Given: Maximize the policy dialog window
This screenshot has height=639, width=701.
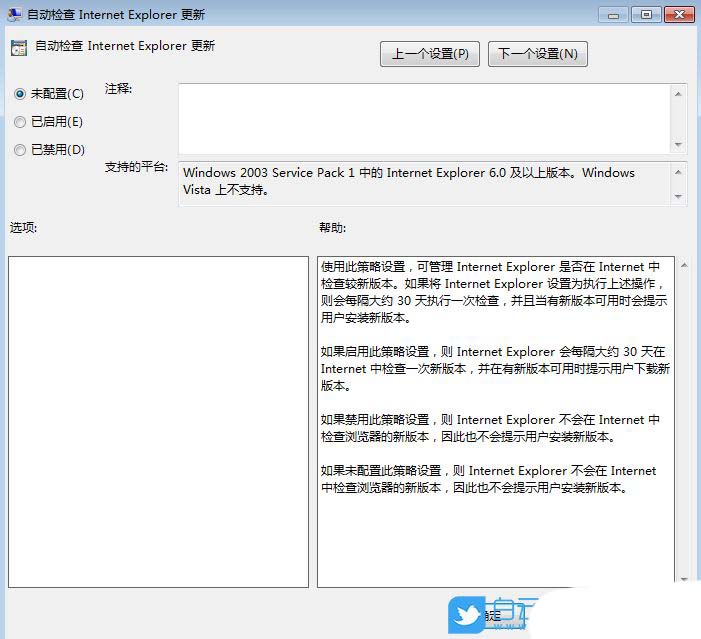Looking at the screenshot, I should pyautogui.click(x=646, y=15).
